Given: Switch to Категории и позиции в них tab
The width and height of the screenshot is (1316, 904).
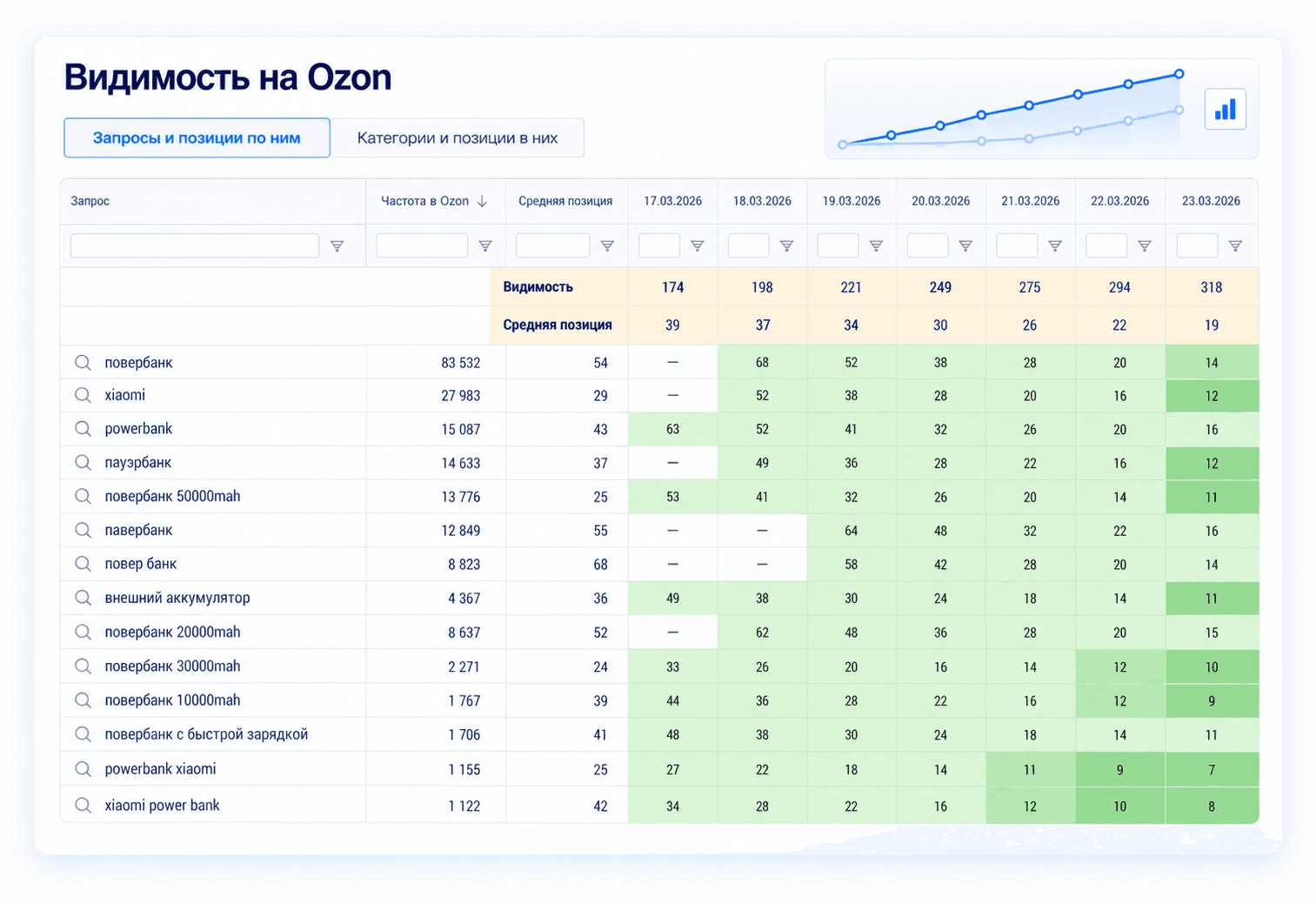Looking at the screenshot, I should (458, 137).
